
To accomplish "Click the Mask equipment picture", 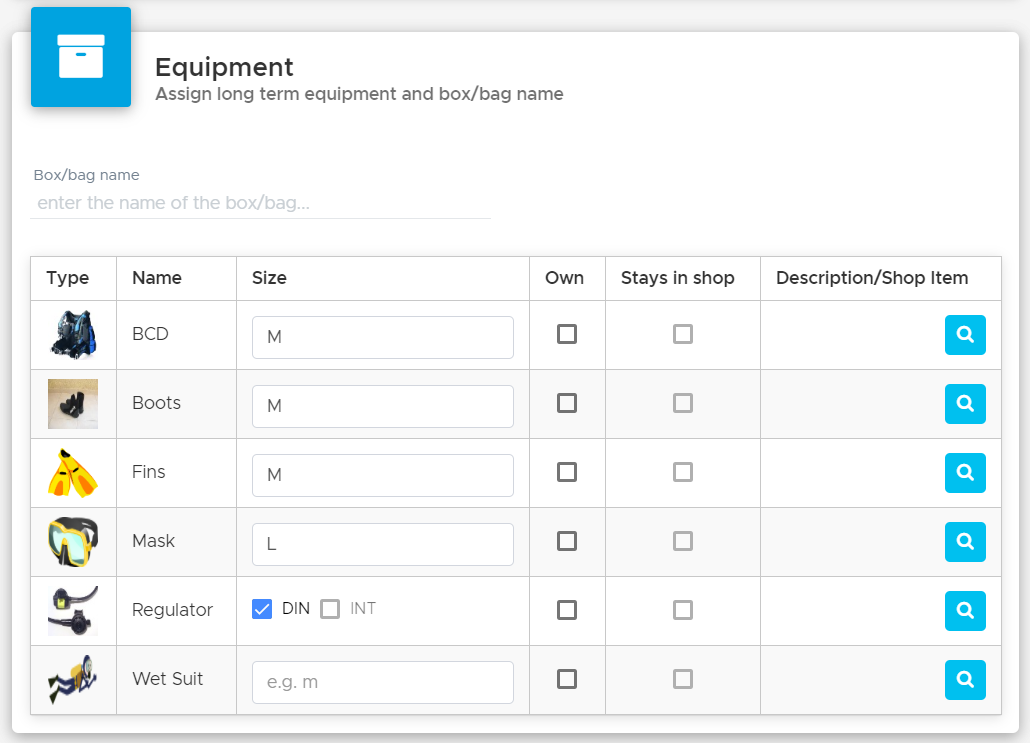I will (73, 542).
